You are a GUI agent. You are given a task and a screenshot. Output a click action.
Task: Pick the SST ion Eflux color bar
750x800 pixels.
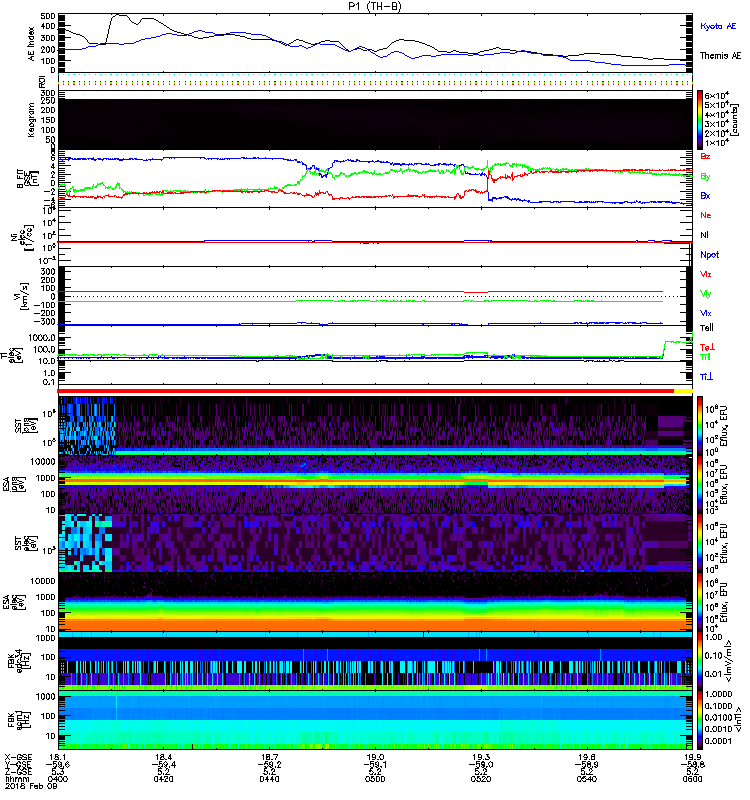[700, 425]
